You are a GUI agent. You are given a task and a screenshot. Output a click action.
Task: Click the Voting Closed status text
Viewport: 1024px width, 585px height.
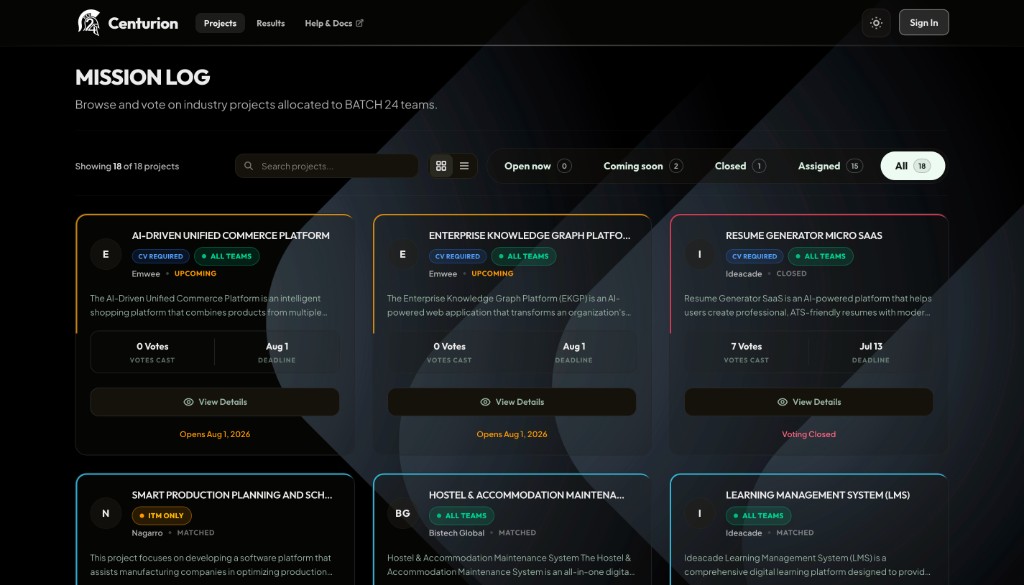point(808,434)
